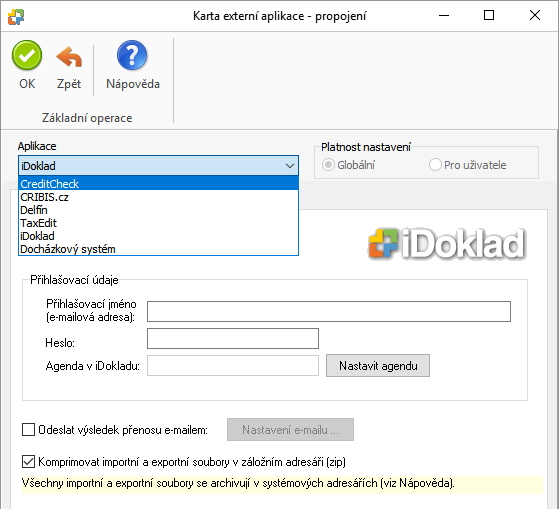Go back using the Zpět arrow icon
This screenshot has width=559, height=509.
[69, 57]
